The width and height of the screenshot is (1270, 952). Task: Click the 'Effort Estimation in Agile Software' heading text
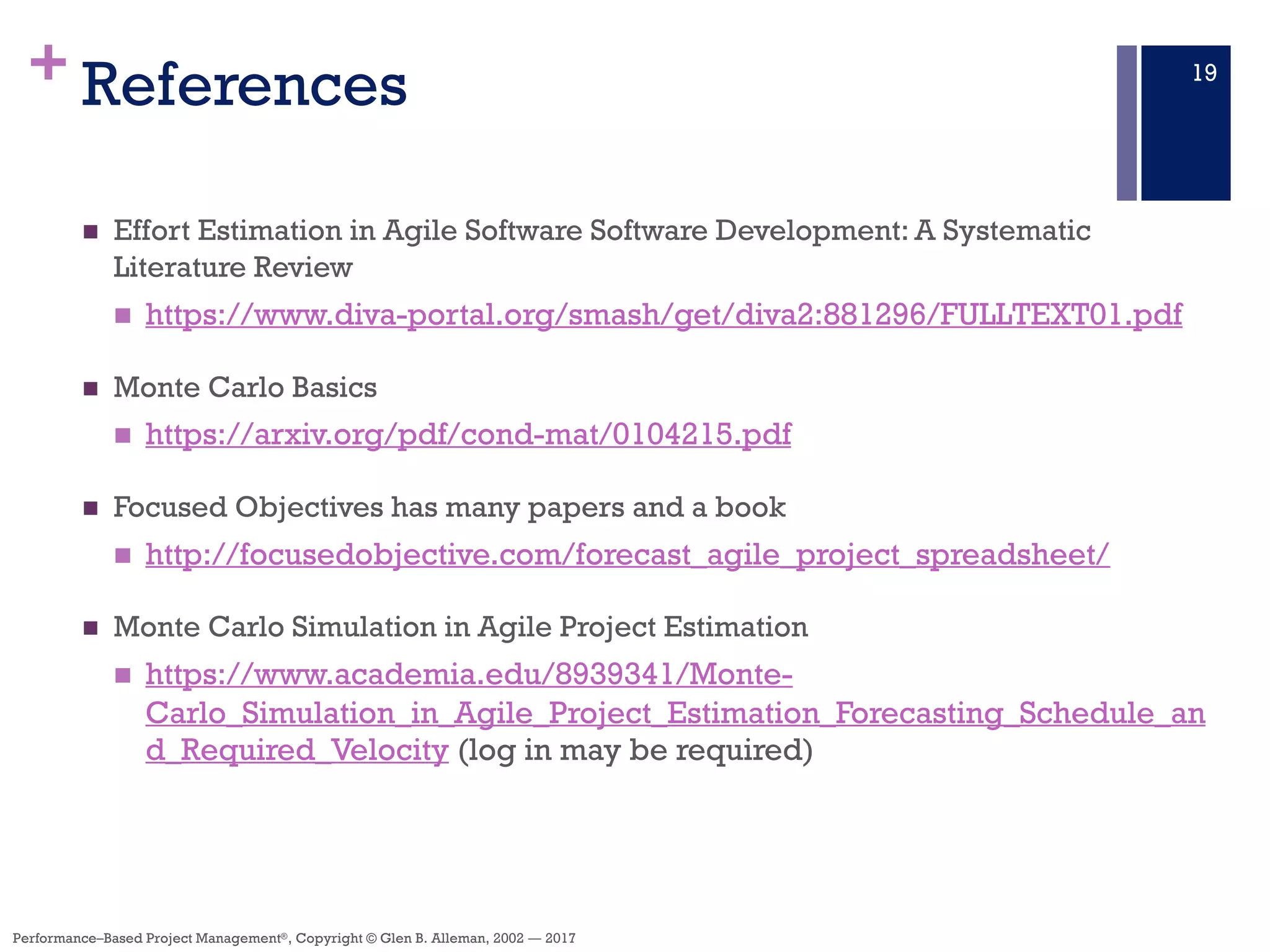pyautogui.click(x=602, y=249)
